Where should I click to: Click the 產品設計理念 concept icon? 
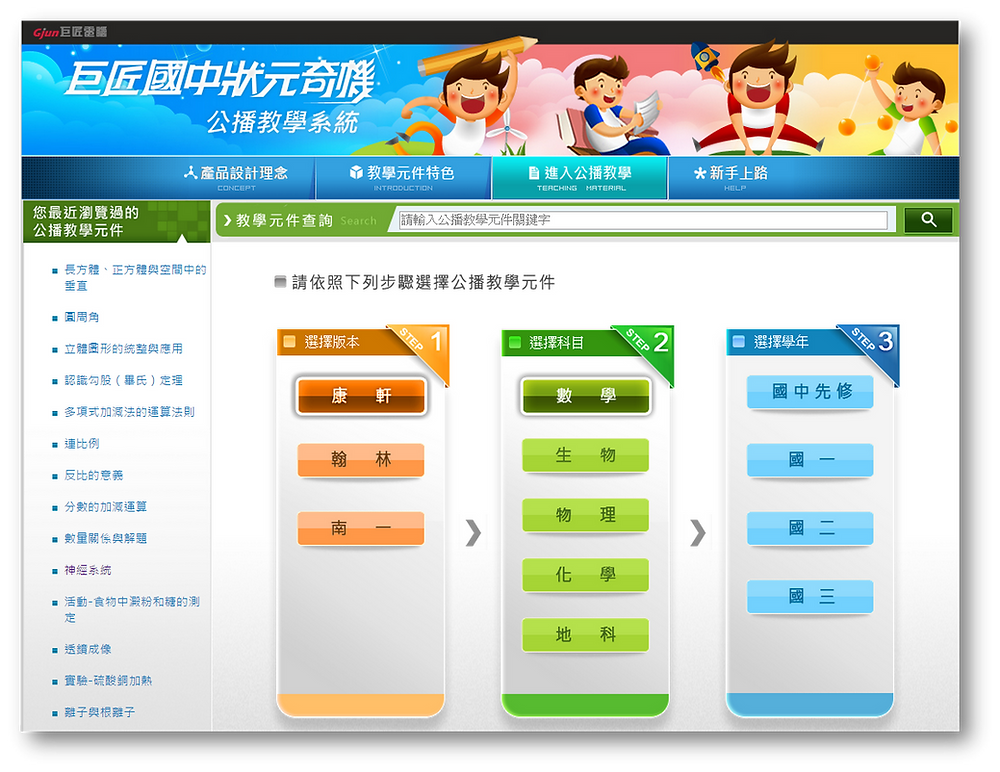190,172
